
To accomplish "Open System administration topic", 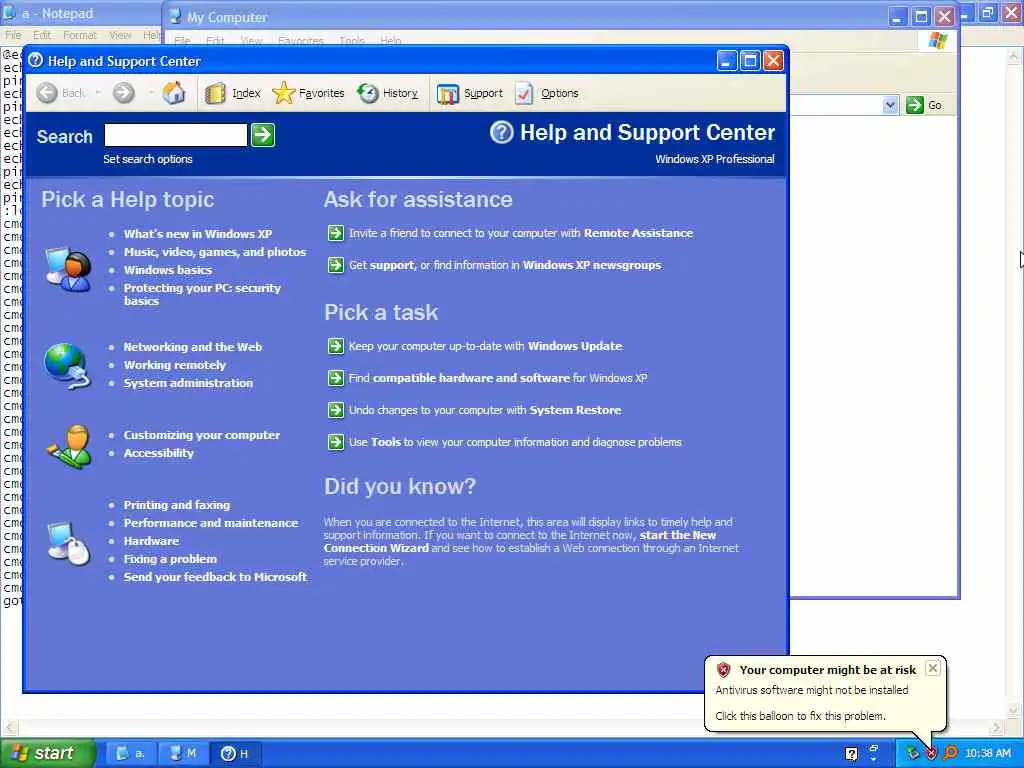I will pyautogui.click(x=188, y=383).
